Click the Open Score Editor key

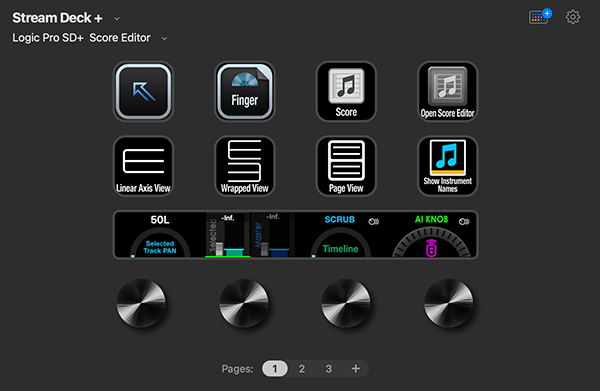click(x=448, y=91)
